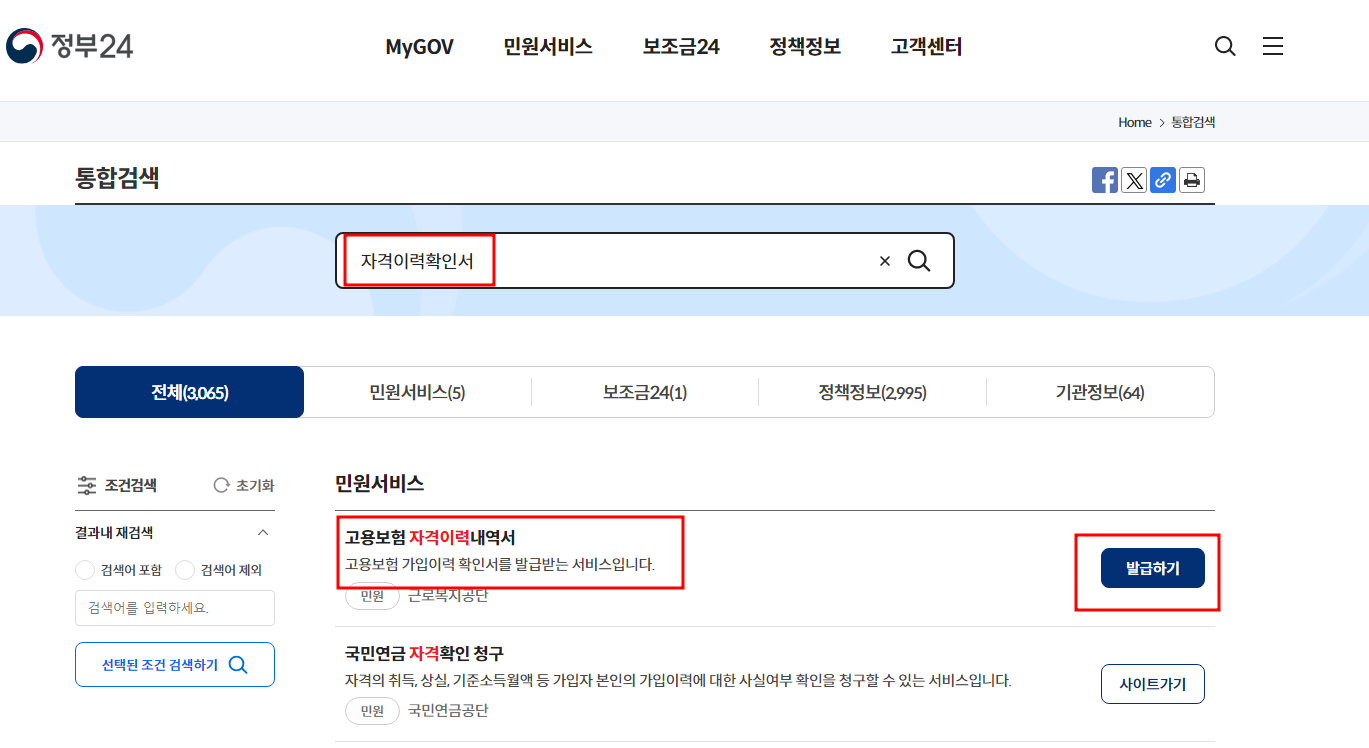Run the 선택된 조건 검색하기 search
The width and height of the screenshot is (1369, 748).
[174, 664]
